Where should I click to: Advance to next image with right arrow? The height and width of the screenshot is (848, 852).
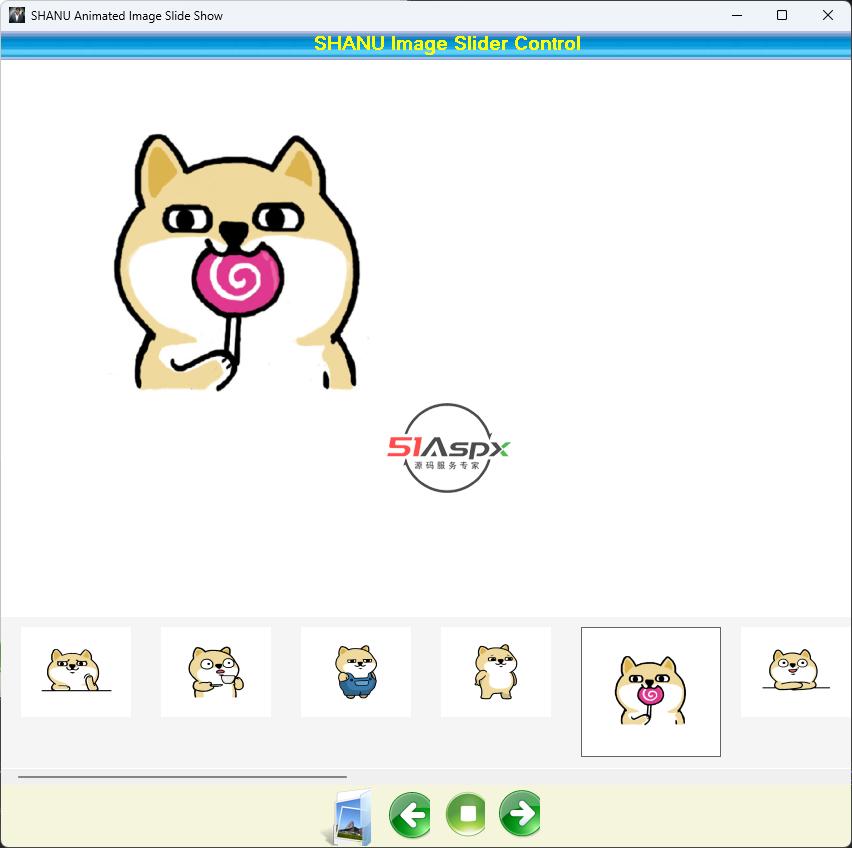521,813
